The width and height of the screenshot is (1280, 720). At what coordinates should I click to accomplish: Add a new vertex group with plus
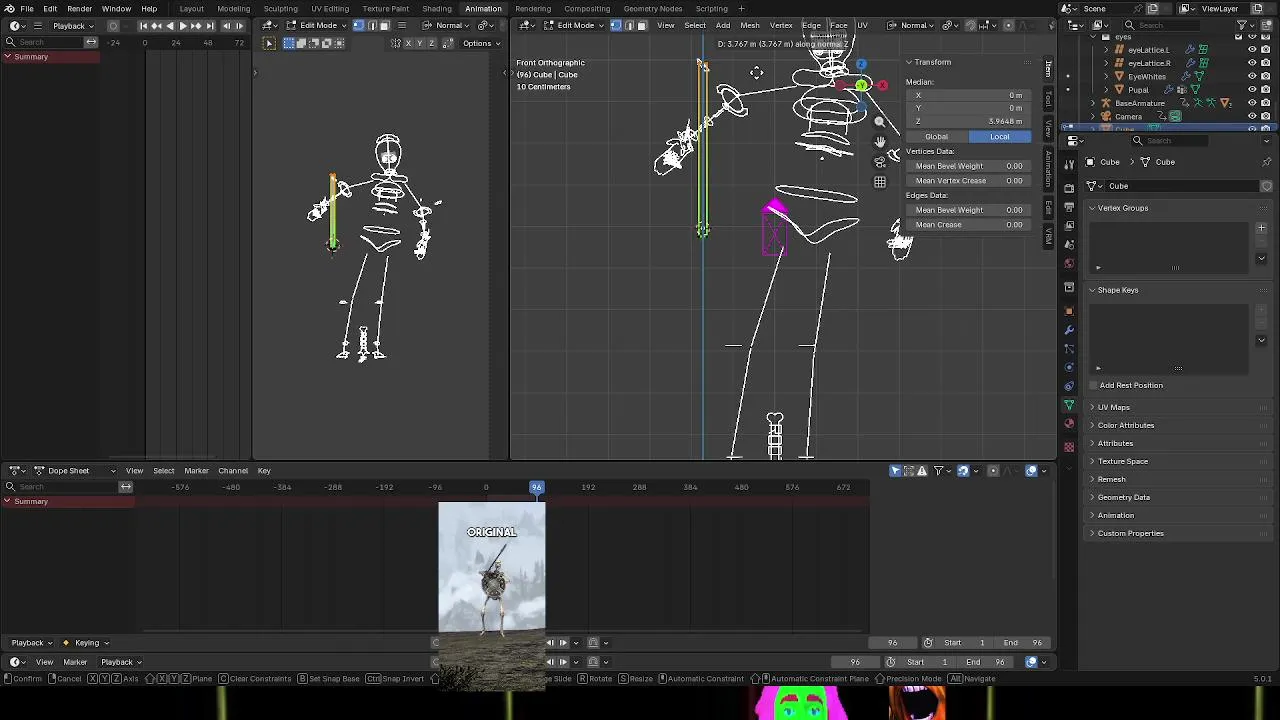point(1261,228)
